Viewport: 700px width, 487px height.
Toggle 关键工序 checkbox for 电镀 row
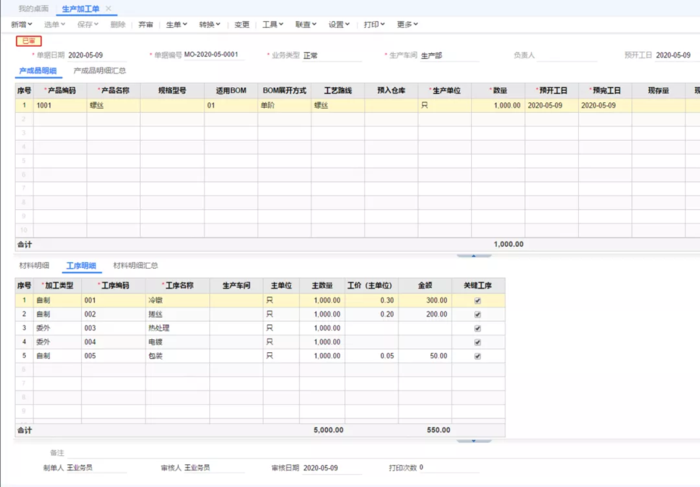478,342
